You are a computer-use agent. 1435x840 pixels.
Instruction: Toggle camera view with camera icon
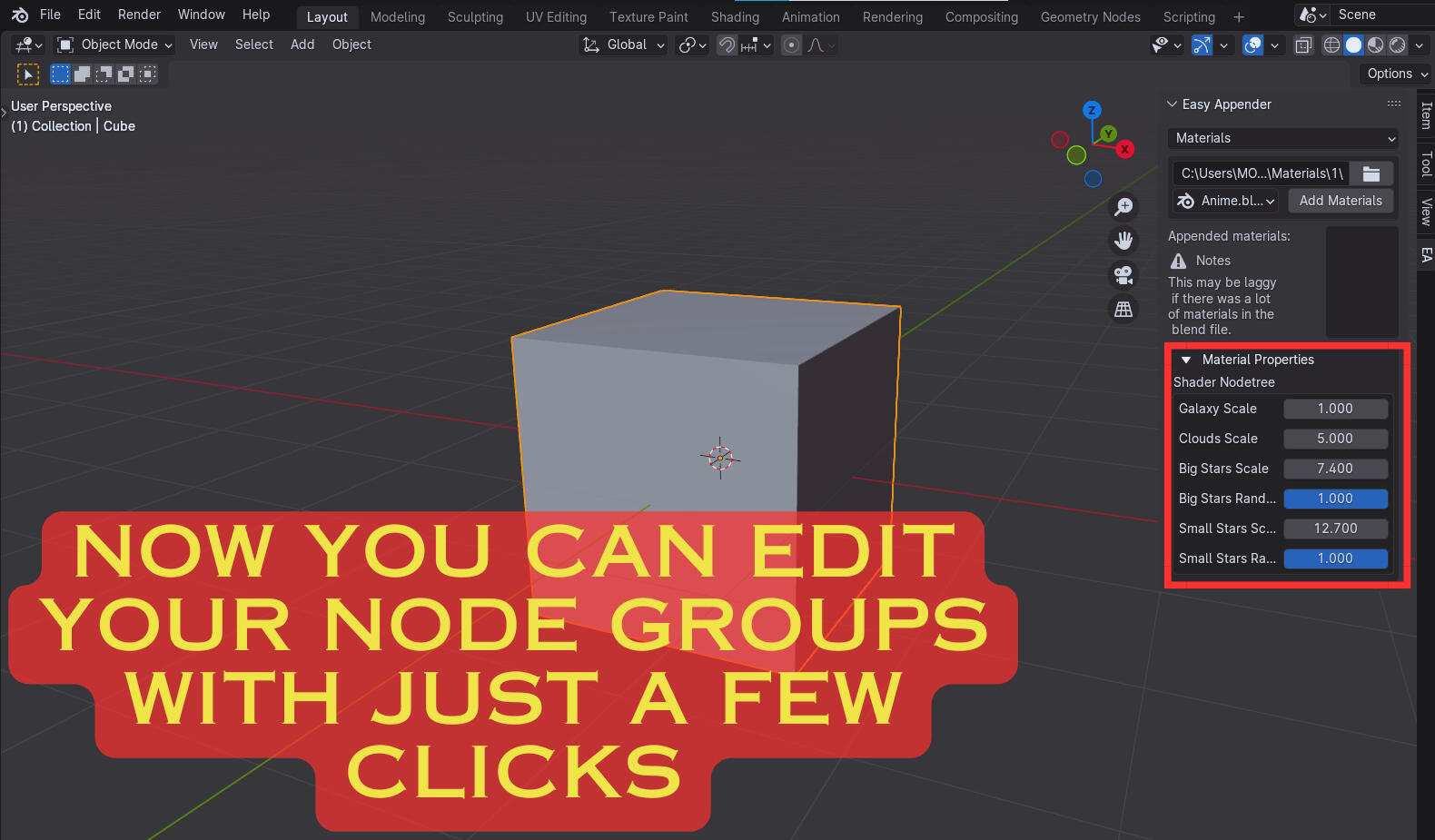point(1123,275)
